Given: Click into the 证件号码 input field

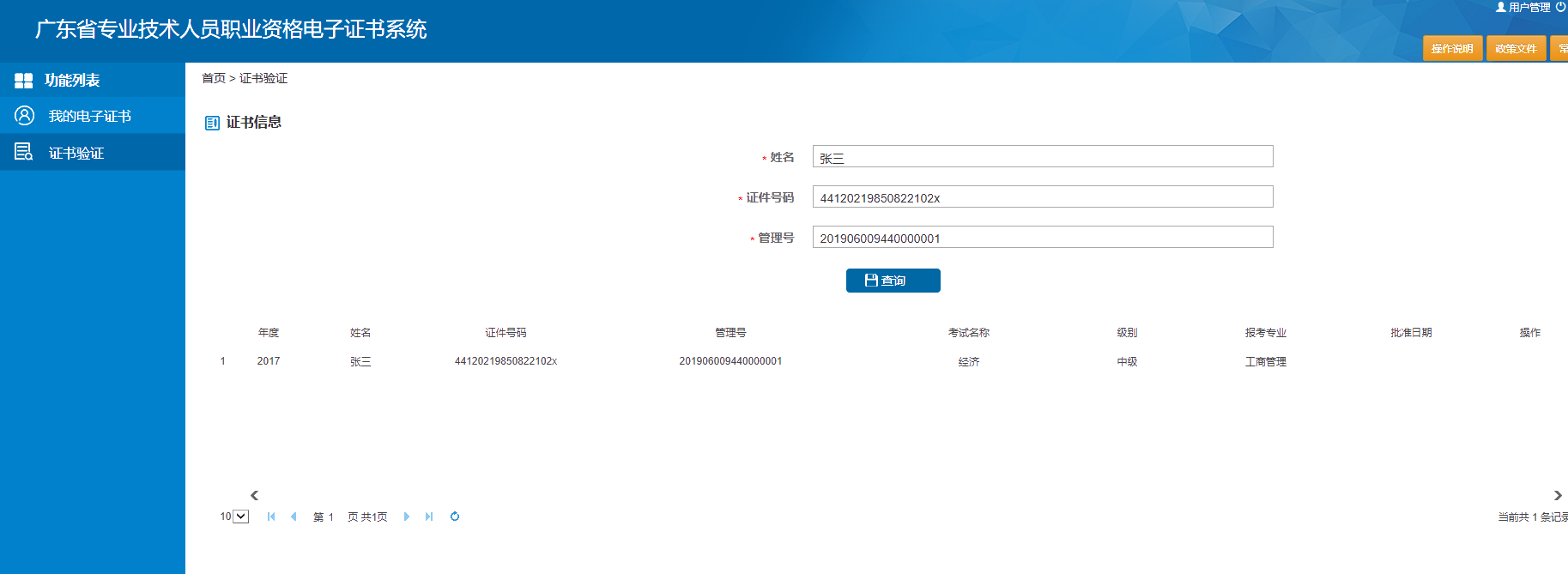Looking at the screenshot, I should (1042, 197).
